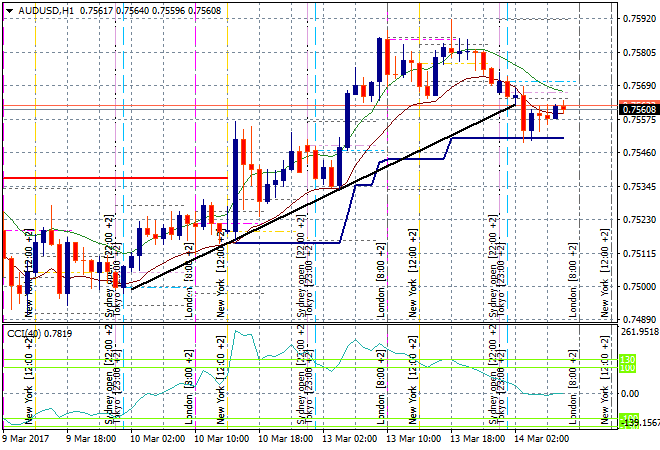
Task: Click the AUDUSD,H1 chart title text
Action: pyautogui.click(x=46, y=9)
